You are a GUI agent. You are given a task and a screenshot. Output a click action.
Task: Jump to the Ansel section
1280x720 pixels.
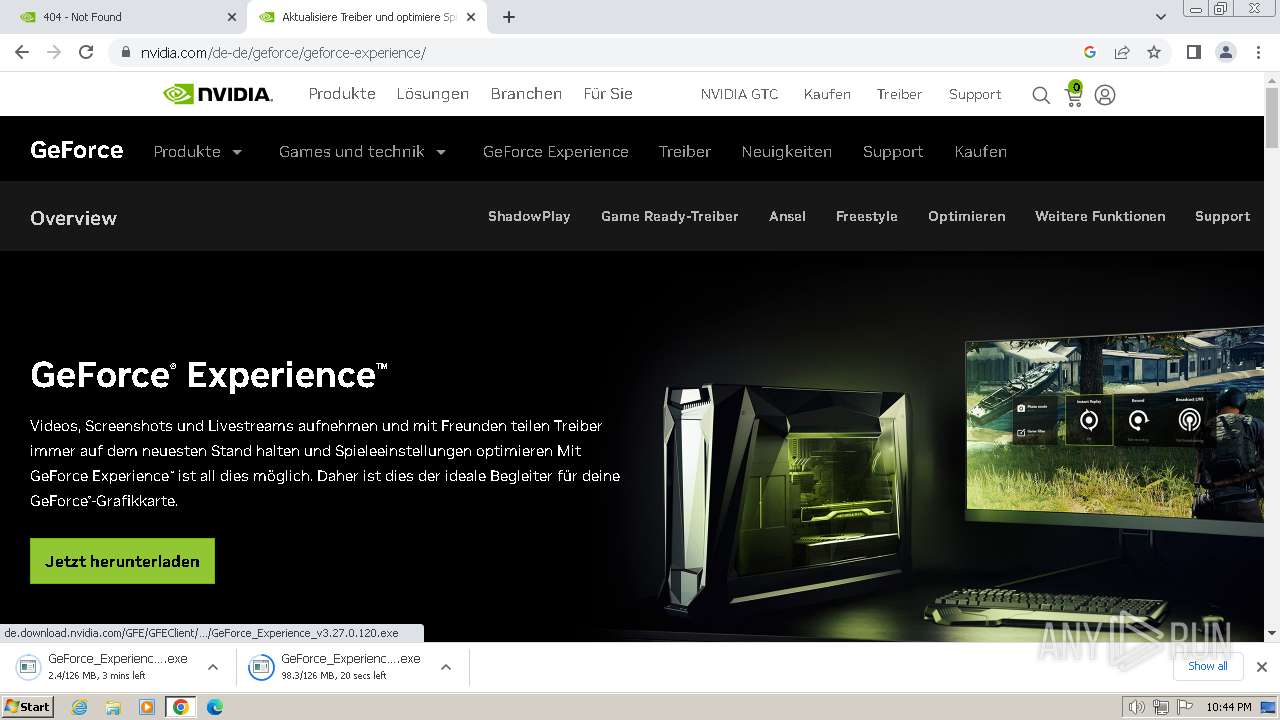787,216
